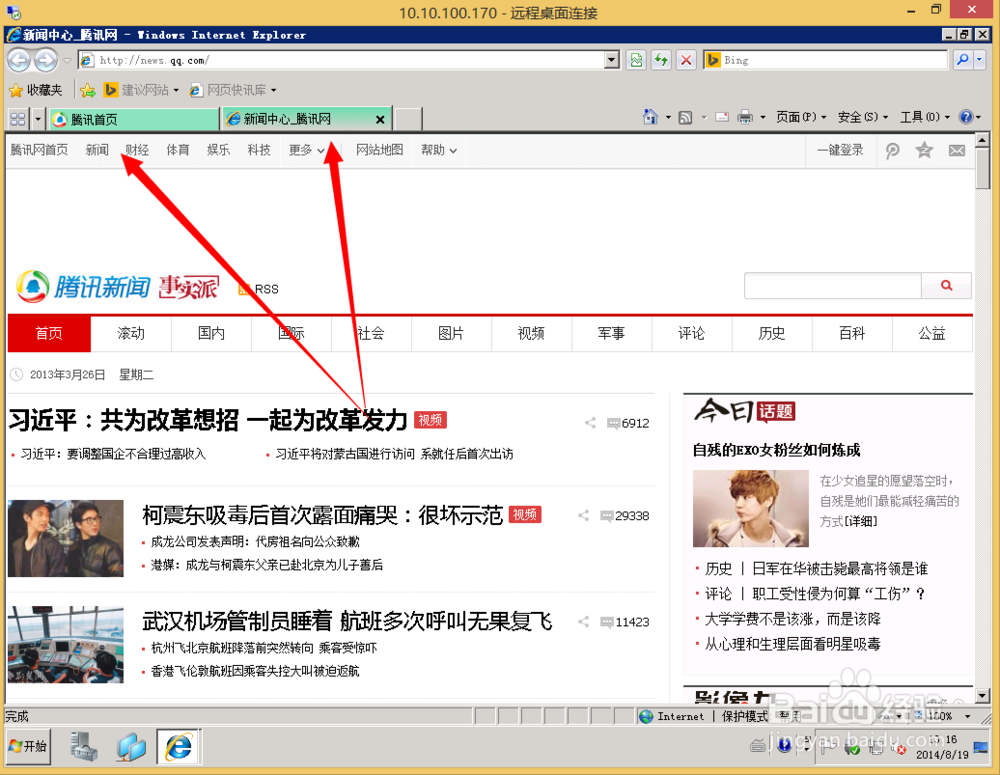The height and width of the screenshot is (775, 1000).
Task: Open the address bar history dropdown
Action: click(x=612, y=60)
